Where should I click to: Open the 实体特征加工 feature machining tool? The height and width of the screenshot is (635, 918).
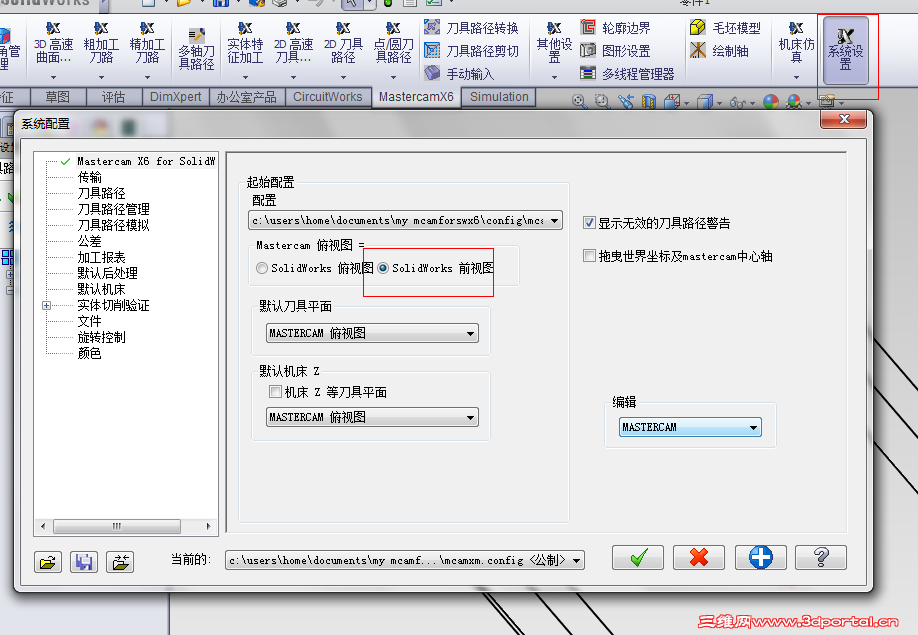tap(245, 43)
